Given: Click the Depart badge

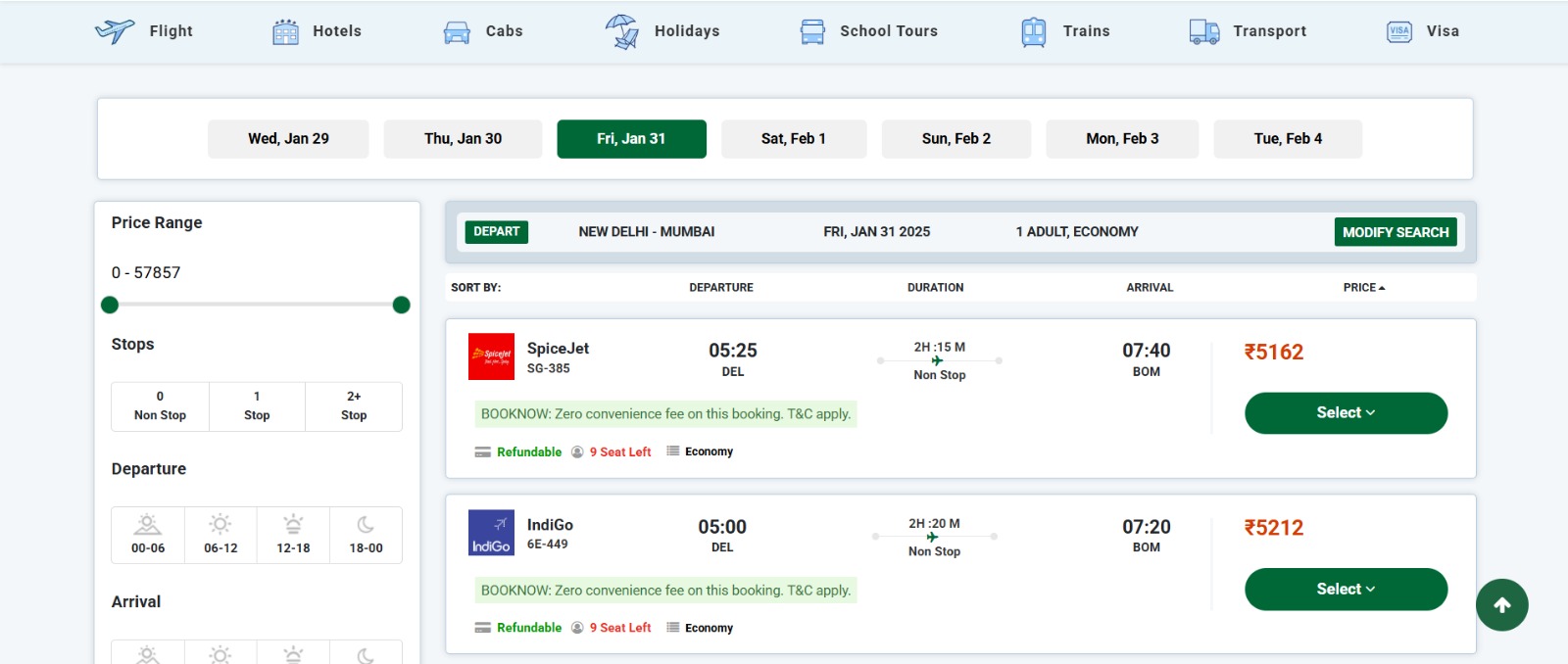Looking at the screenshot, I should (497, 232).
